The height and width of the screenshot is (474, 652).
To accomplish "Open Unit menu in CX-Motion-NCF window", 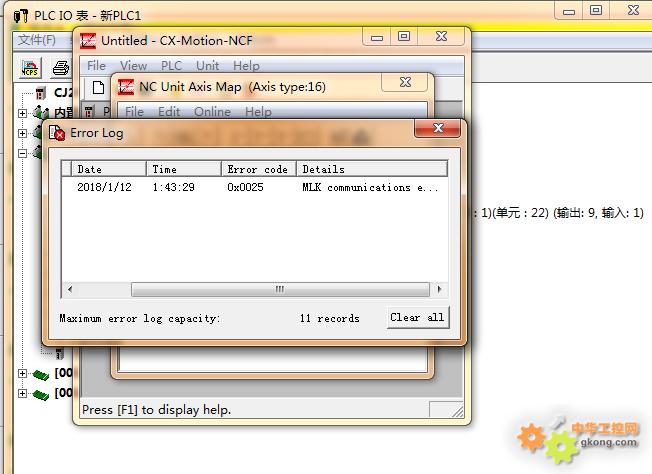I will coord(207,66).
